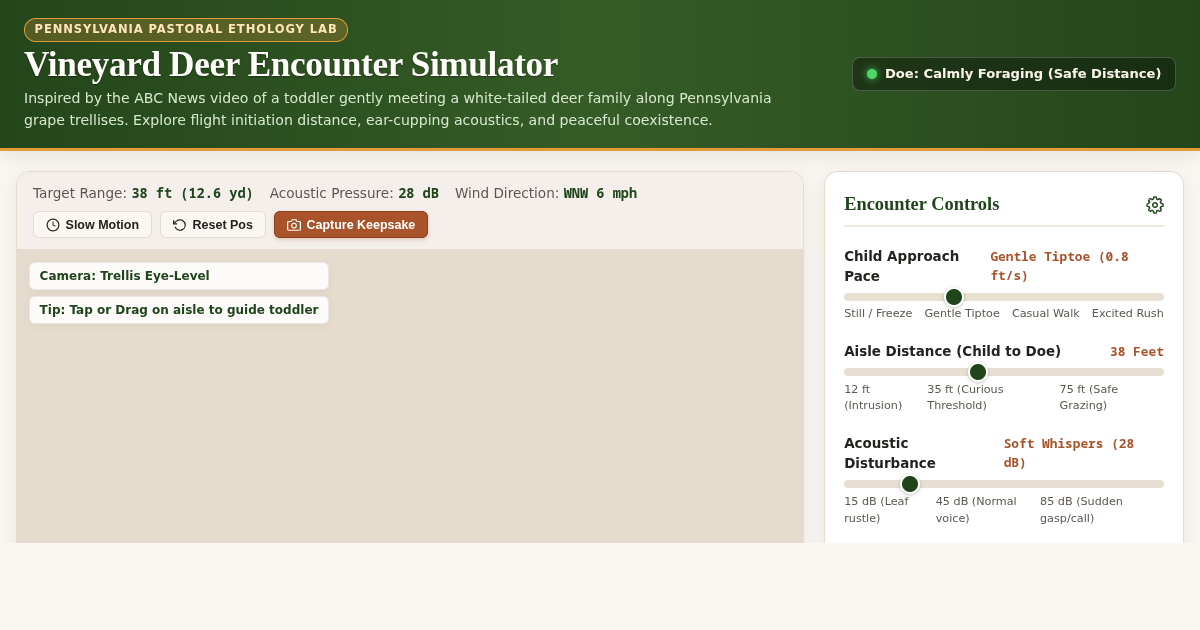1200x630 pixels.
Task: Click the 15 dB (Leaf rustle) label
Action: pos(876,510)
